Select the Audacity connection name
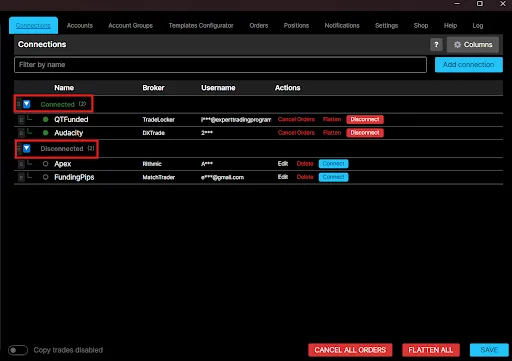The image size is (512, 361). coord(69,133)
